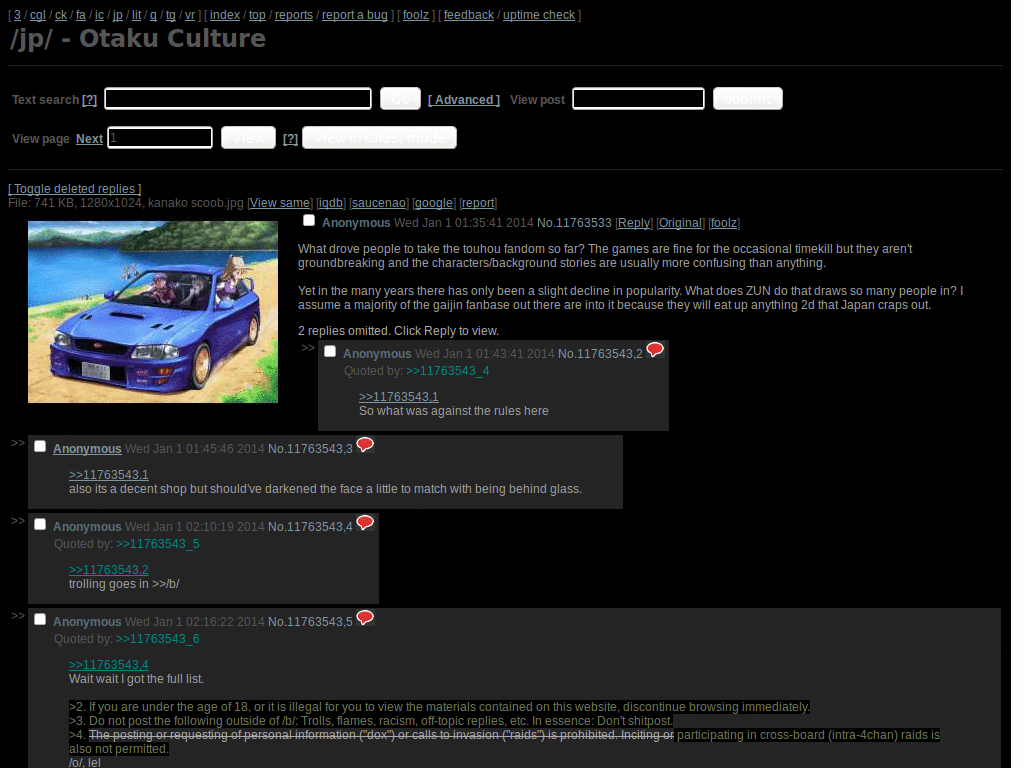Screen dimensions: 1024x768
Task: Open the Text search help [?] link
Action: pyautogui.click(x=89, y=100)
